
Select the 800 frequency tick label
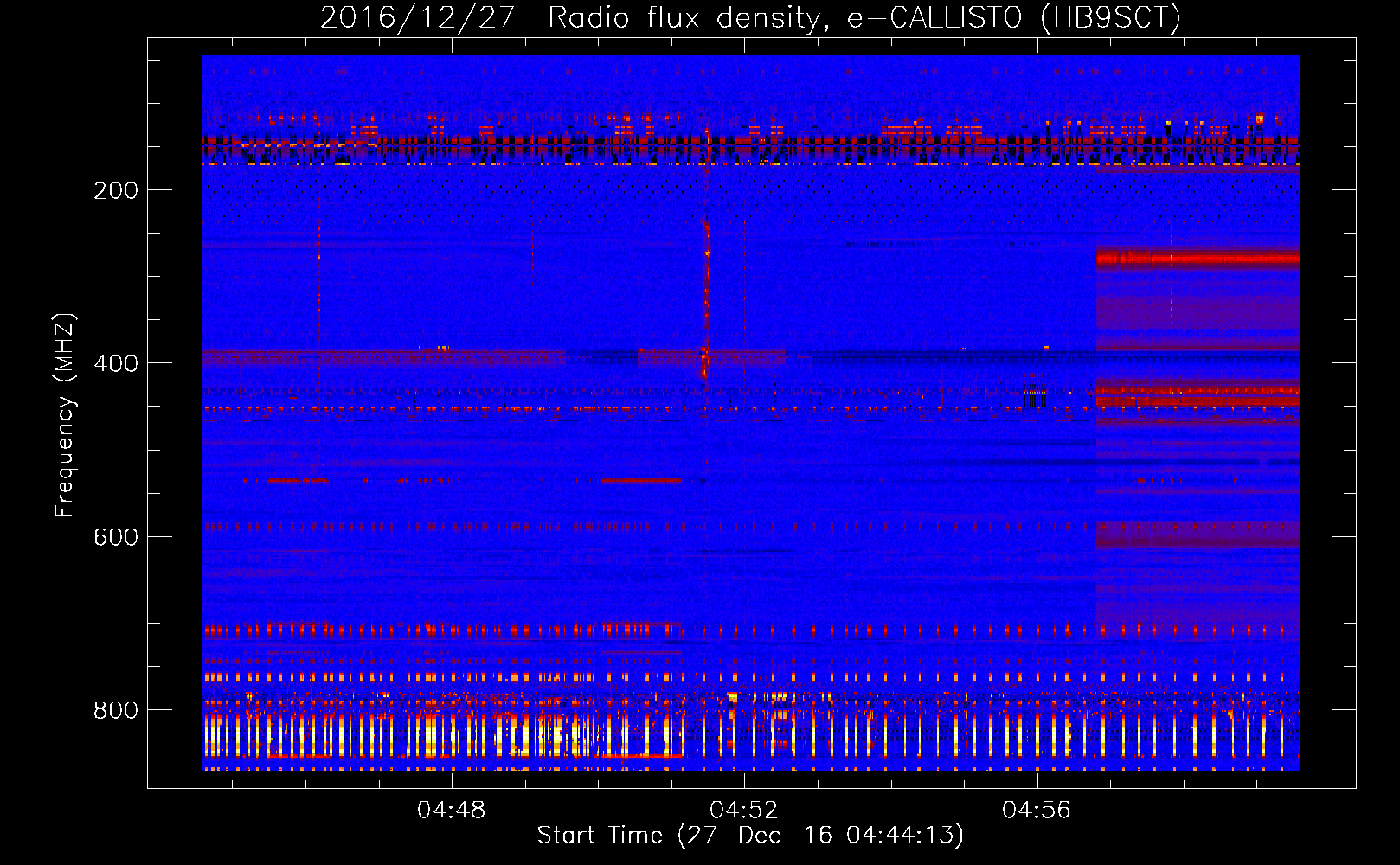116,710
